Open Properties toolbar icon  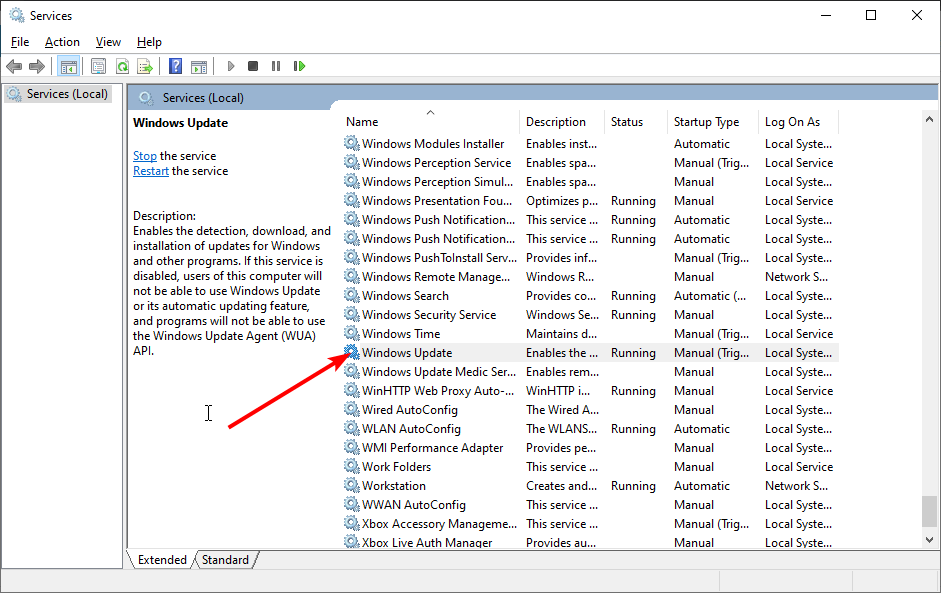(x=98, y=66)
